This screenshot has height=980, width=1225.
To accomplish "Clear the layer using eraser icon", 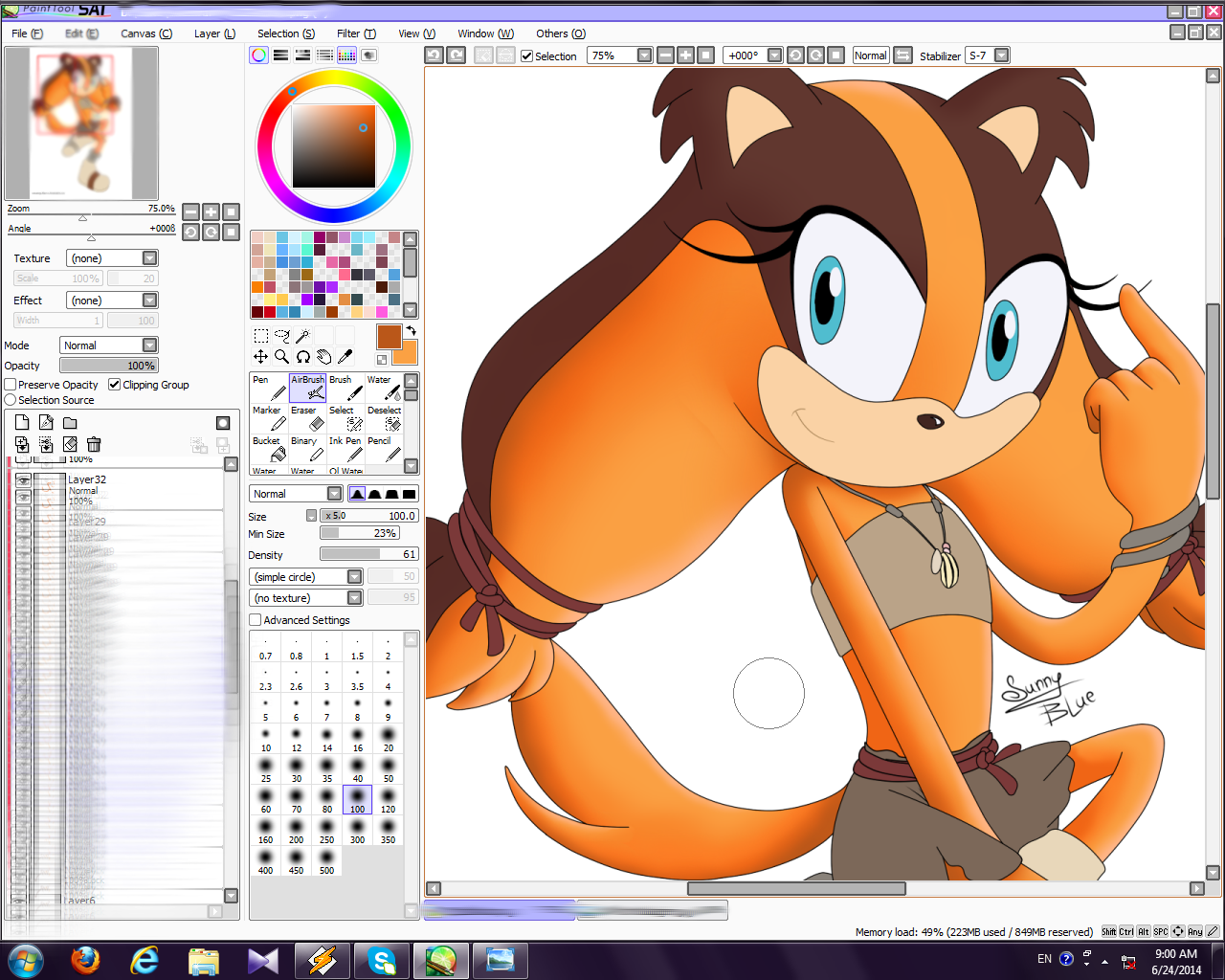I will (x=70, y=444).
